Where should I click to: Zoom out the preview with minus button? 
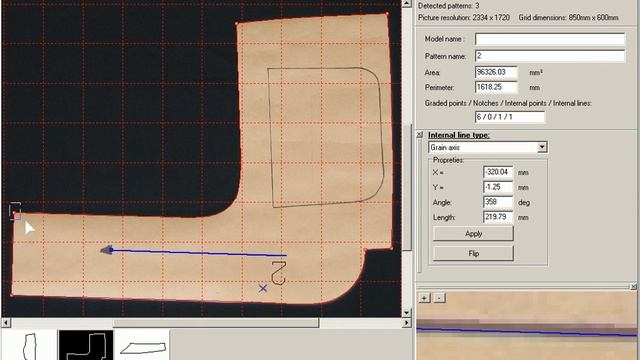pyautogui.click(x=439, y=298)
